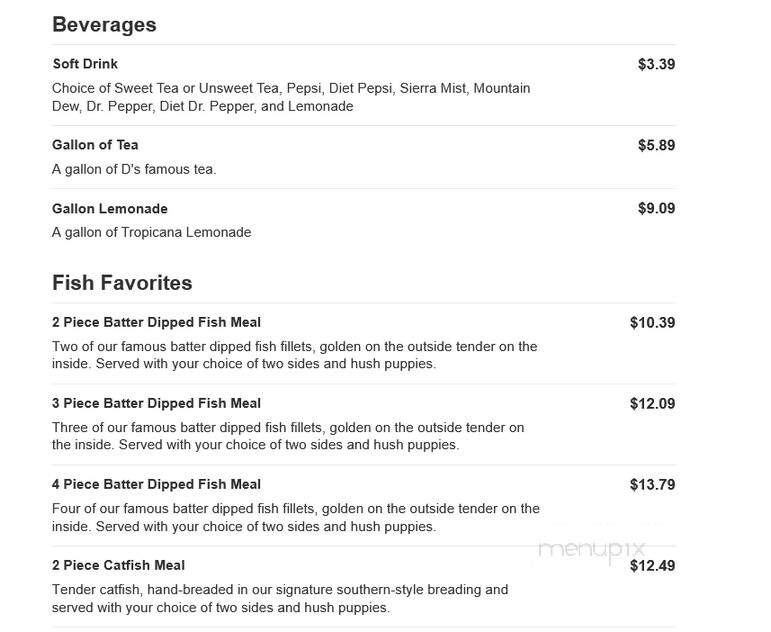Click the $13.79 price label
The image size is (771, 632).
click(x=652, y=485)
